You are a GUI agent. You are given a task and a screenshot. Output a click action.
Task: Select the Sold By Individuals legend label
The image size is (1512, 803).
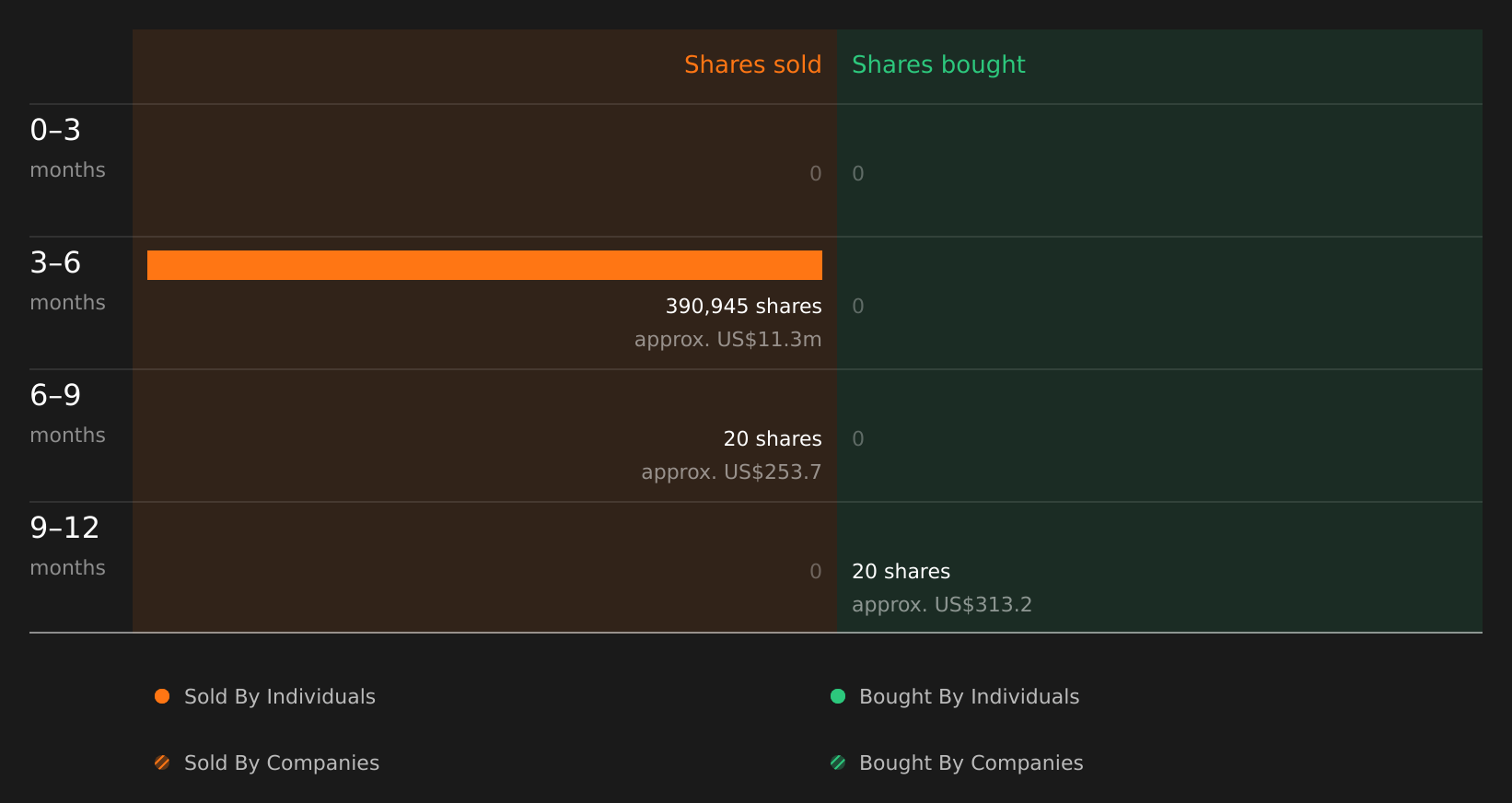point(280,697)
